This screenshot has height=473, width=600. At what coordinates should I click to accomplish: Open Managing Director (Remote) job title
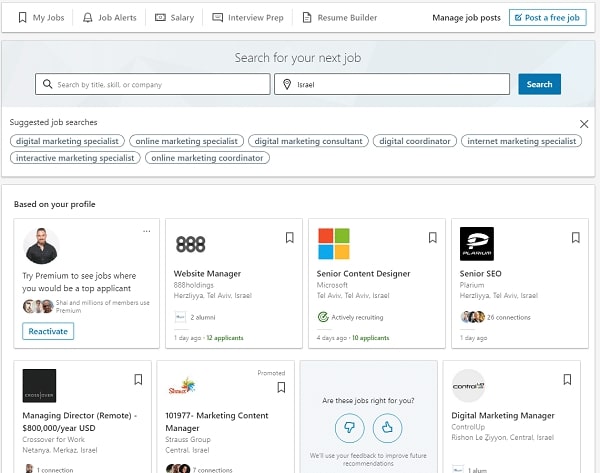click(80, 422)
